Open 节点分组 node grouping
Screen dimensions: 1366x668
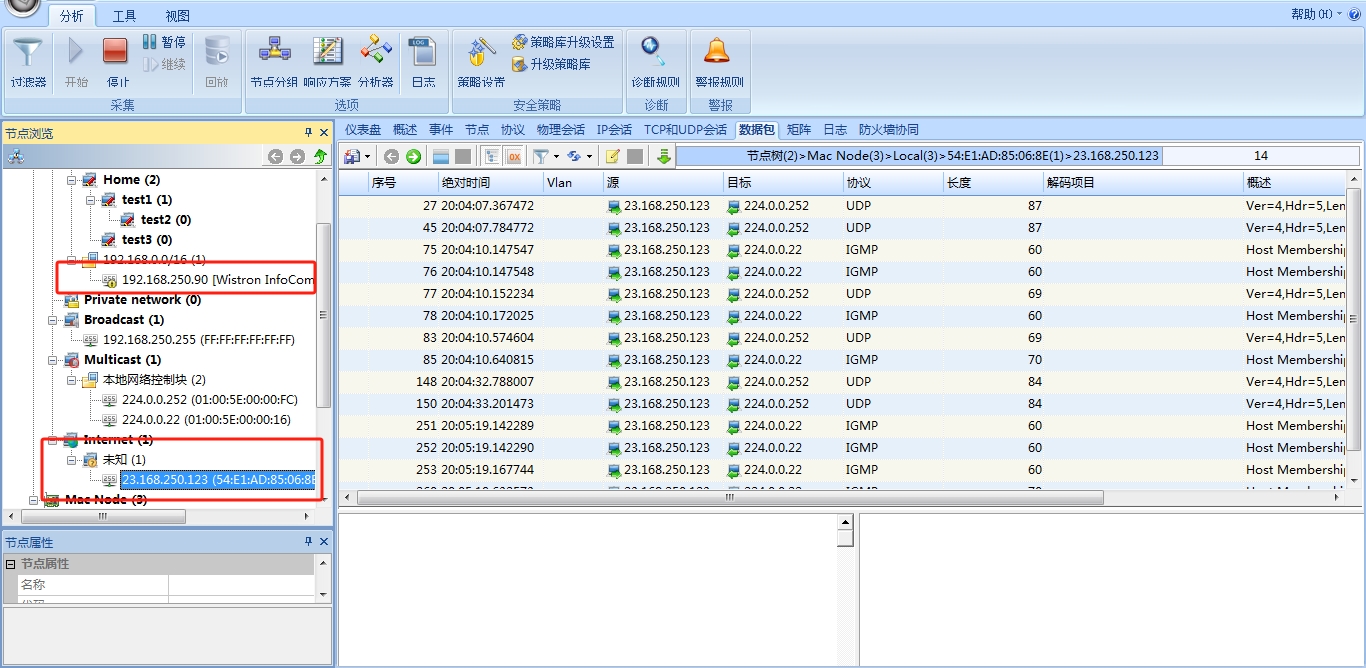tap(273, 62)
